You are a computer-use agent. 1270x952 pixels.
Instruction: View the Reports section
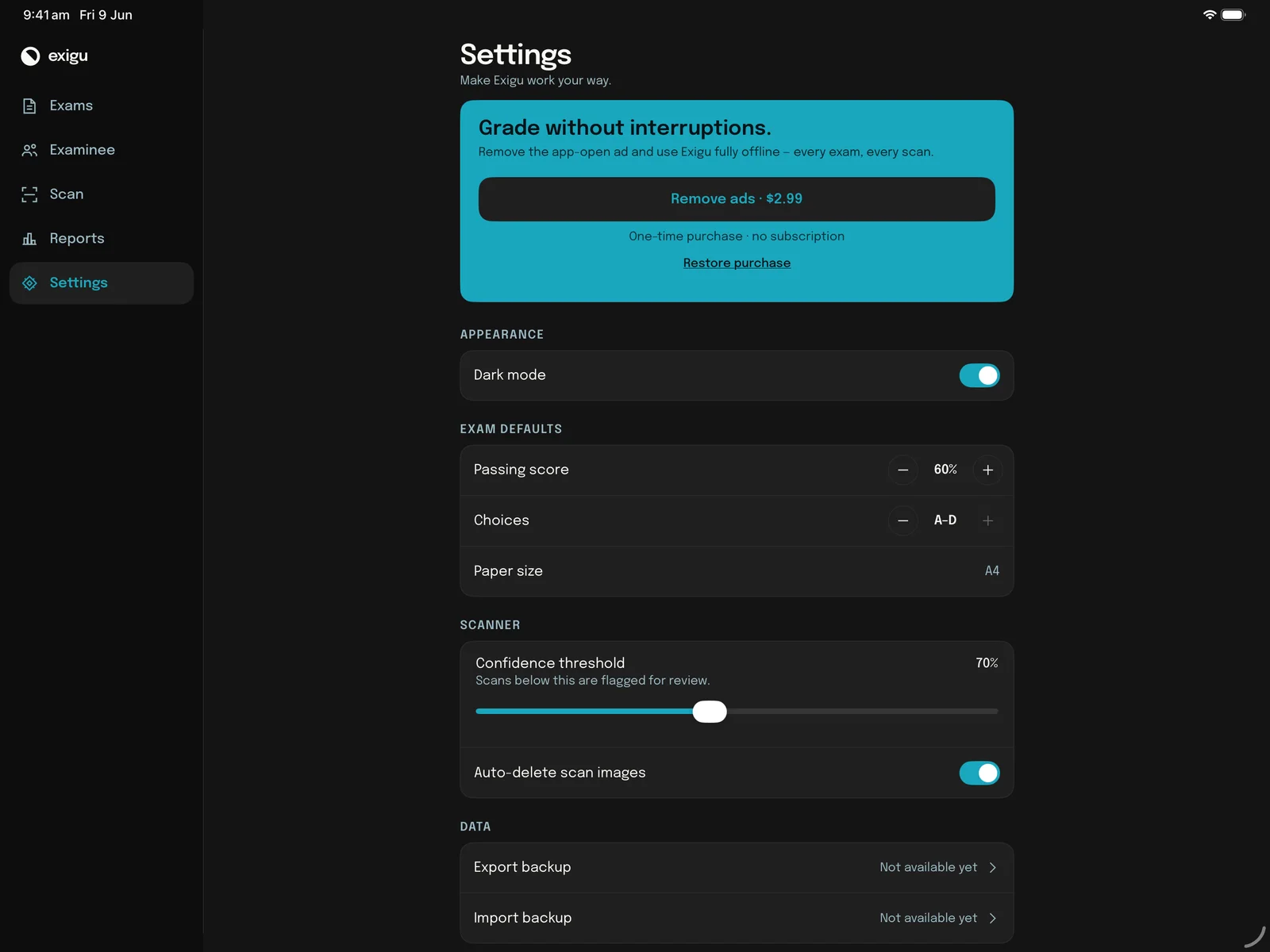click(x=102, y=239)
